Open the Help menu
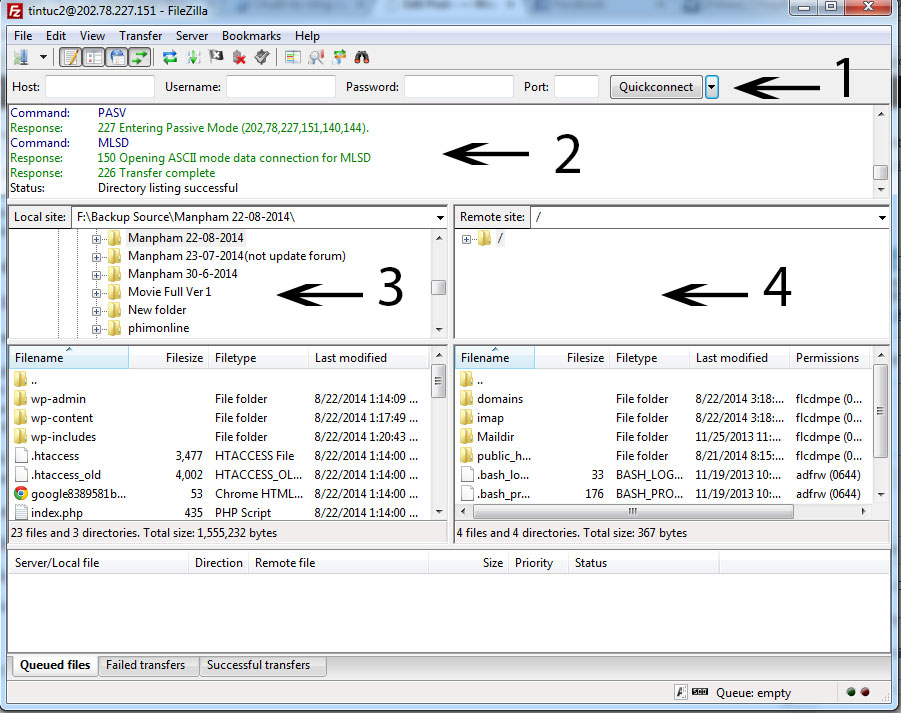Image resolution: width=901 pixels, height=713 pixels. [x=307, y=36]
